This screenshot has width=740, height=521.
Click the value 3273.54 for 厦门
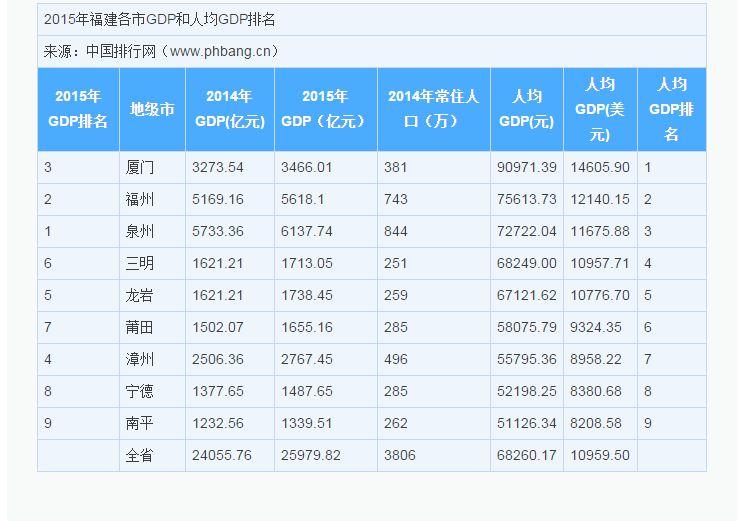click(x=218, y=167)
